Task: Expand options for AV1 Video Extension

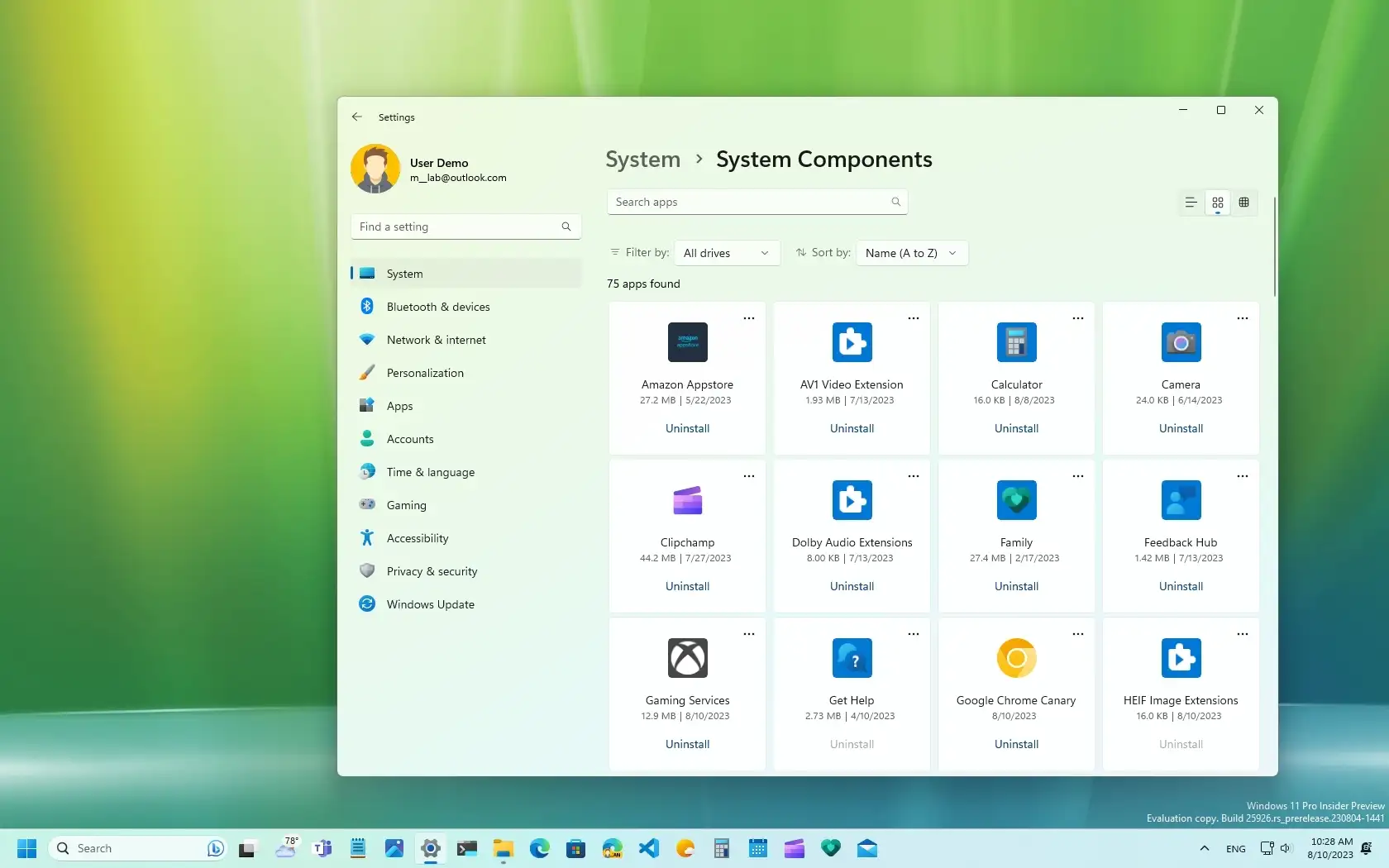Action: pyautogui.click(x=913, y=317)
